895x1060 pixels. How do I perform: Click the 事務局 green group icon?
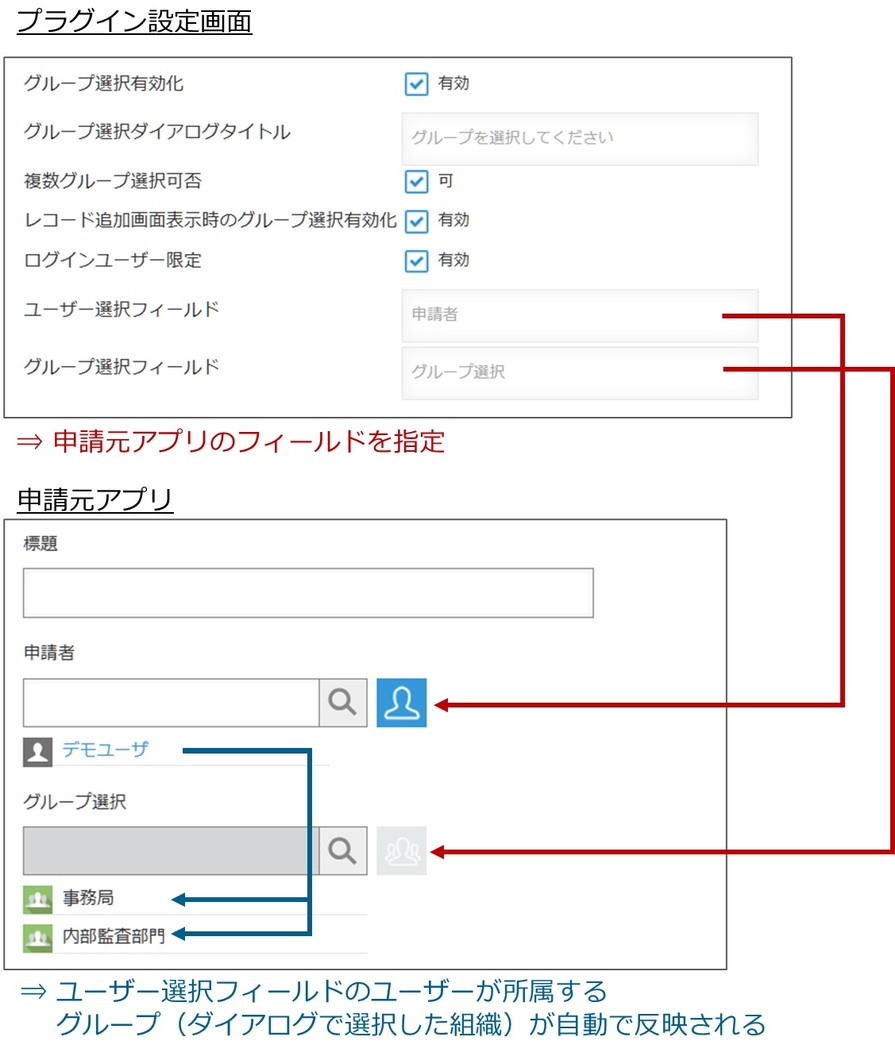pyautogui.click(x=37, y=899)
